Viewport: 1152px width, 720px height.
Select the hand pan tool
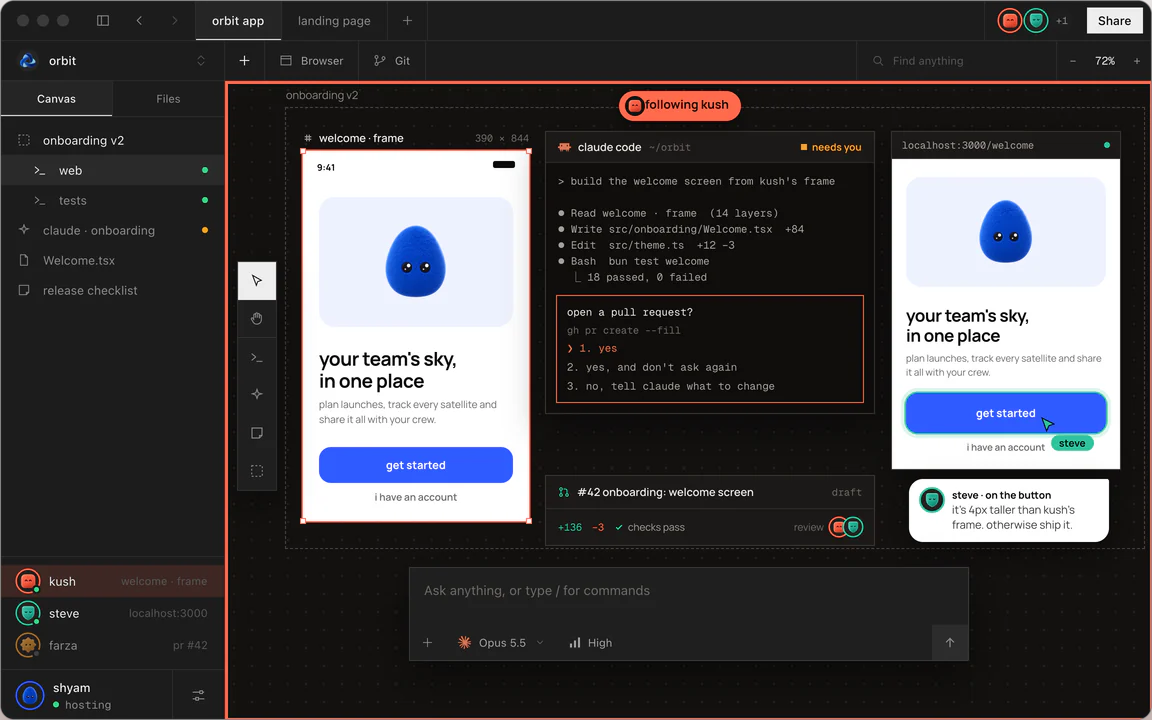pos(256,319)
